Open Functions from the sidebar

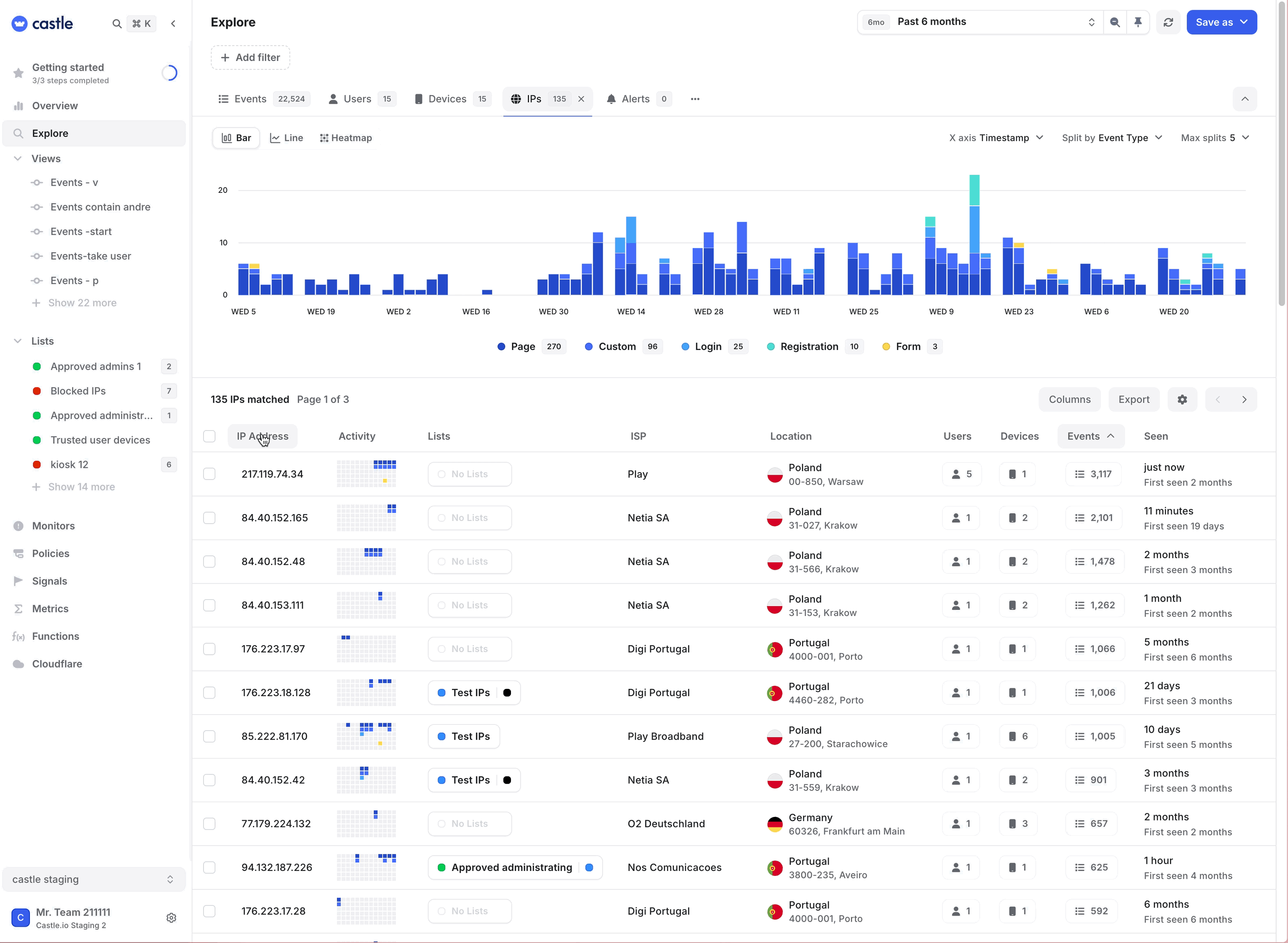[x=55, y=636]
